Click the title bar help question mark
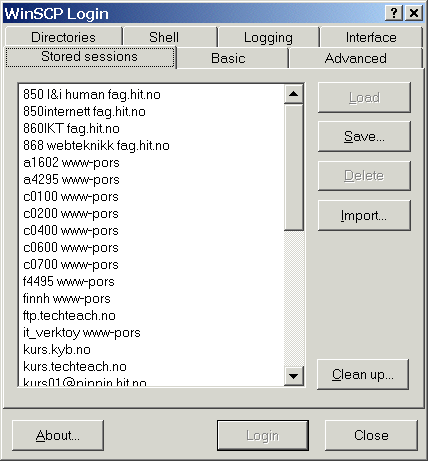 point(394,13)
